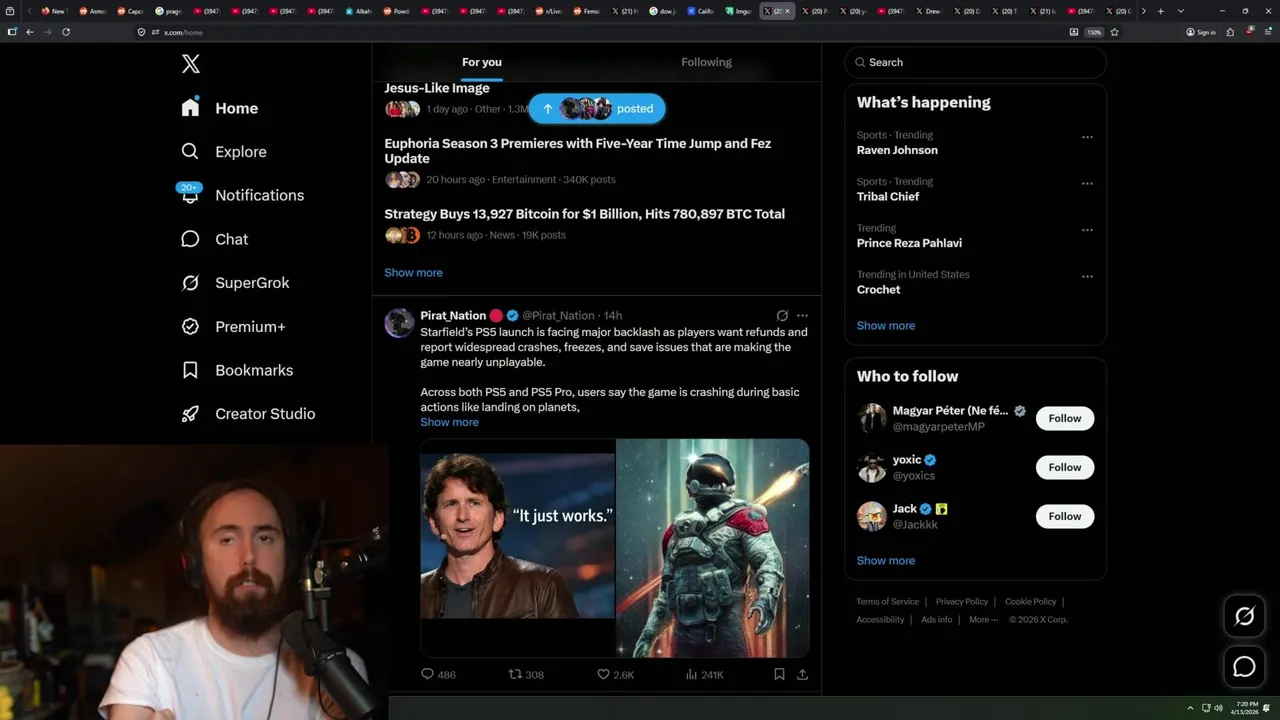Expand the footer More menu
This screenshot has width=1280, height=720.
[x=983, y=619]
